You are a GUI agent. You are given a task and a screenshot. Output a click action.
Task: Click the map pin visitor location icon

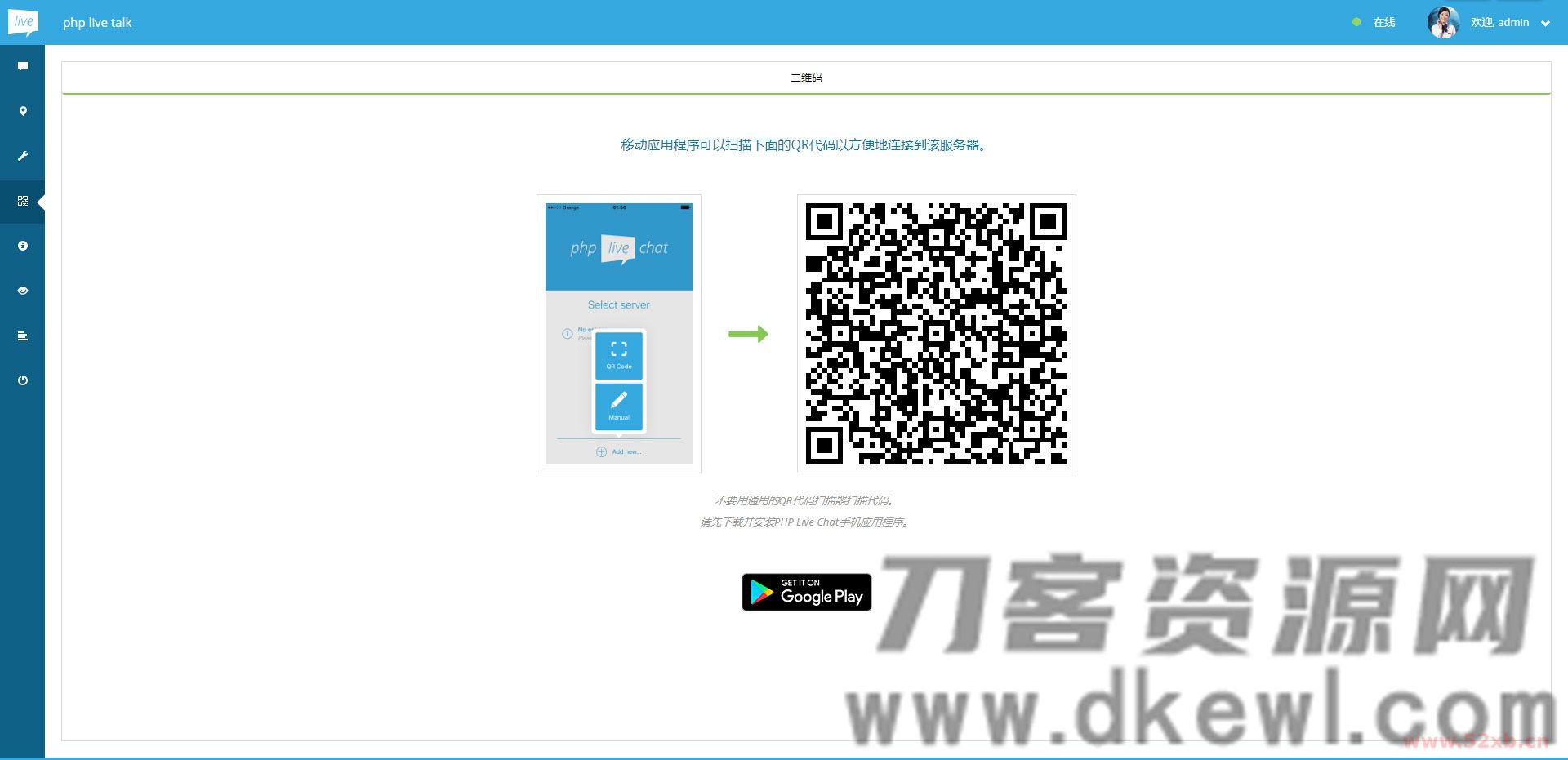click(x=23, y=111)
